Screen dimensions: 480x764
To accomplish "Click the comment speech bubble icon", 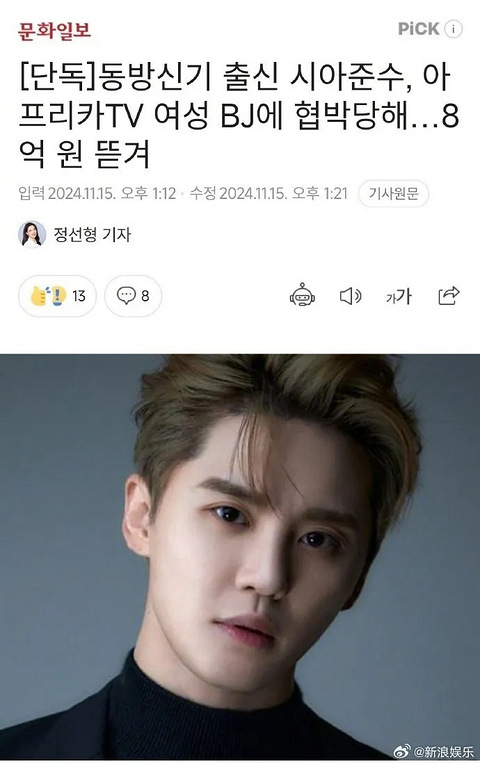I will click(x=126, y=295).
